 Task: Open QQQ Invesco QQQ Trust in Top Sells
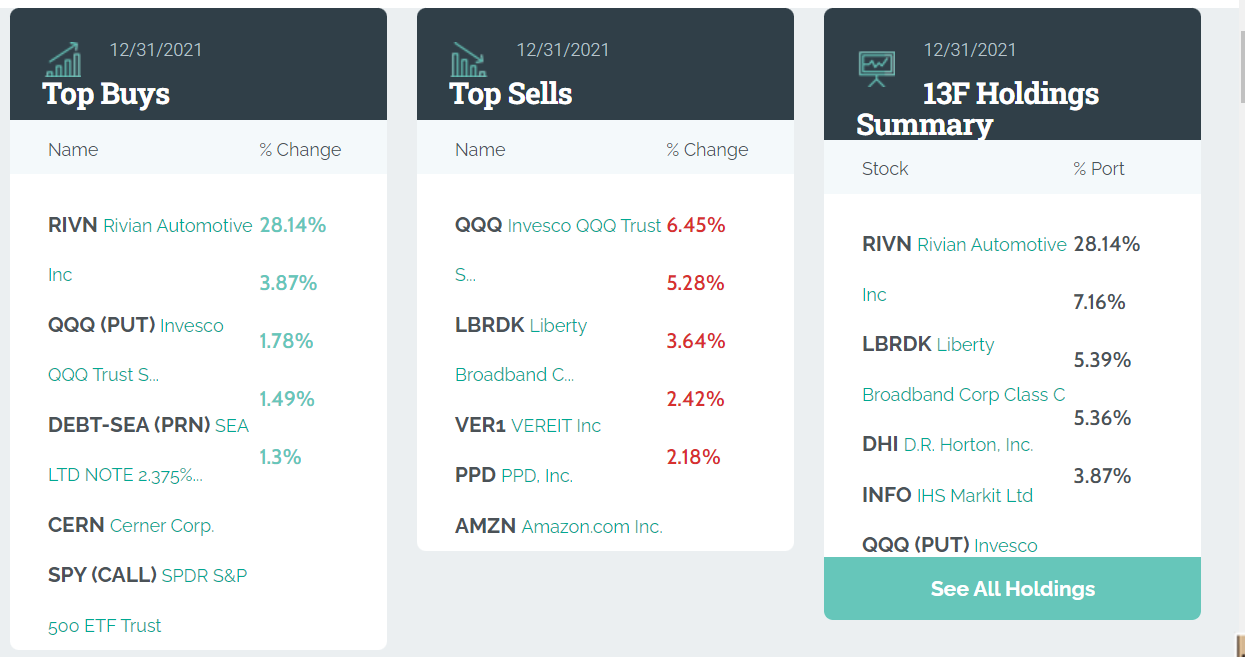pos(558,250)
